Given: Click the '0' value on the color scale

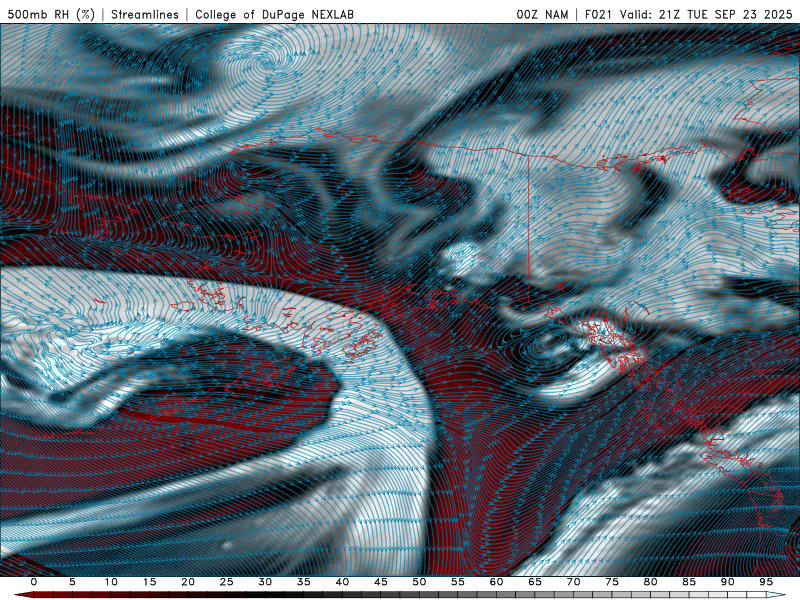Looking at the screenshot, I should [34, 582].
